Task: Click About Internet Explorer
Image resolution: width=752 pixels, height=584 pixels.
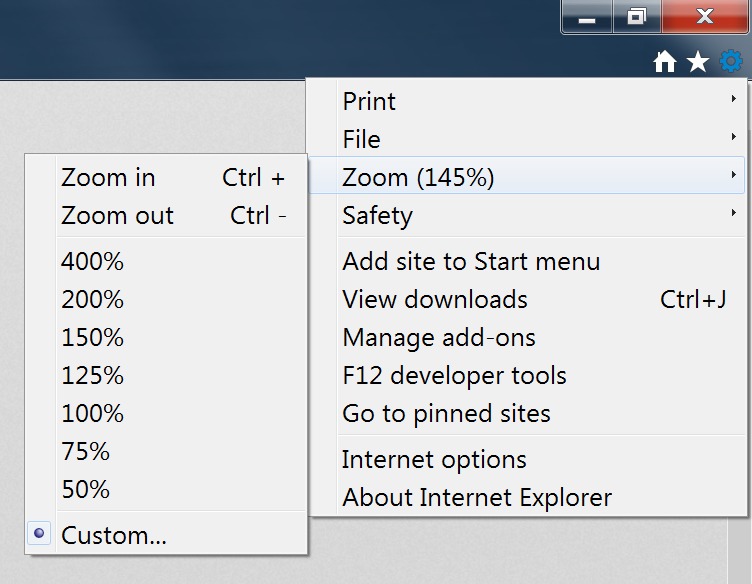Action: (x=477, y=497)
